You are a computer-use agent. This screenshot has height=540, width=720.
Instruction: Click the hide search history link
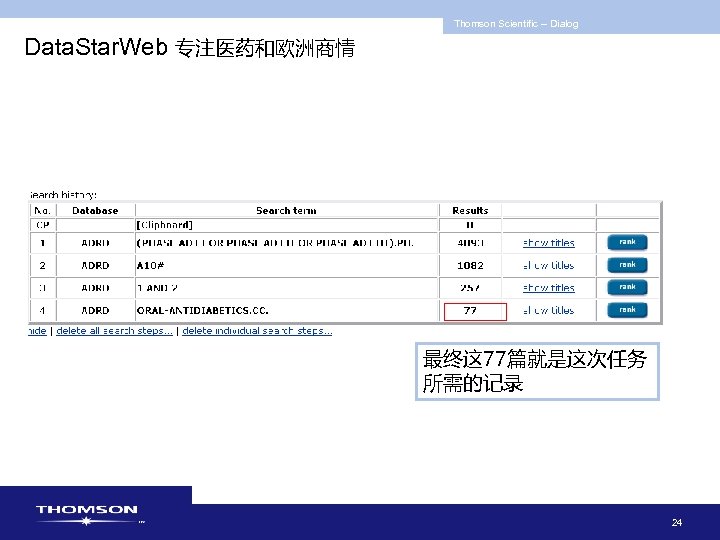(37, 331)
